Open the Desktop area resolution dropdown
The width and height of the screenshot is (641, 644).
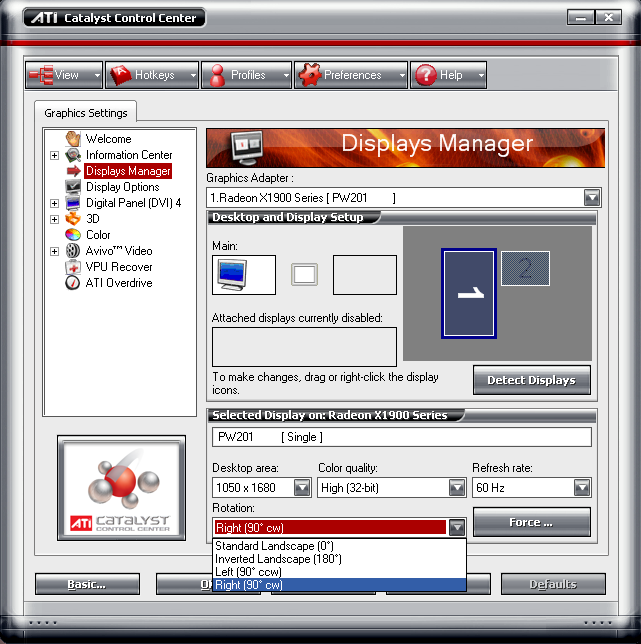pyautogui.click(x=302, y=488)
